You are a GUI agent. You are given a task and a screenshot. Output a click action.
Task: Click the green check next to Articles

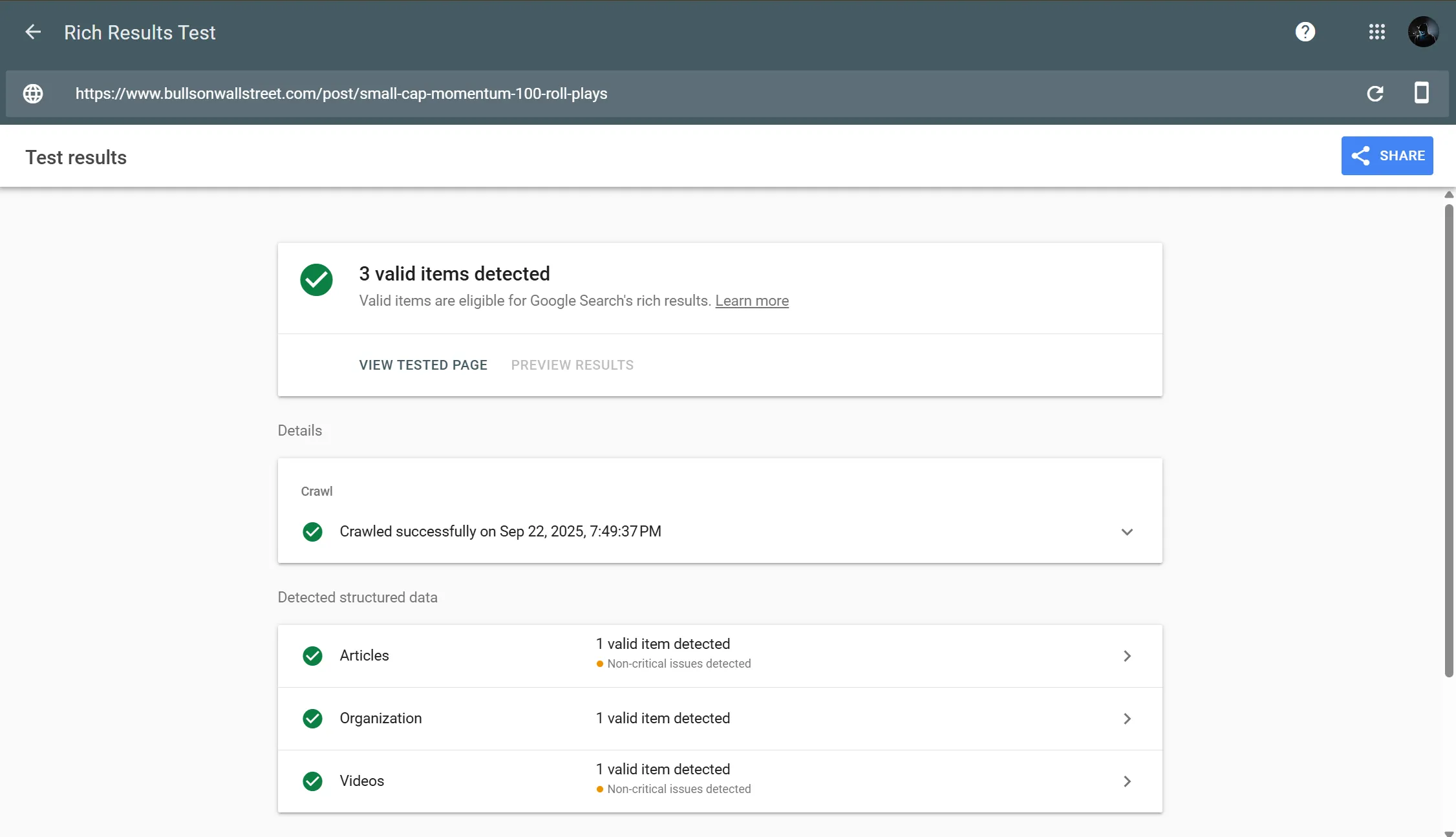click(x=312, y=656)
